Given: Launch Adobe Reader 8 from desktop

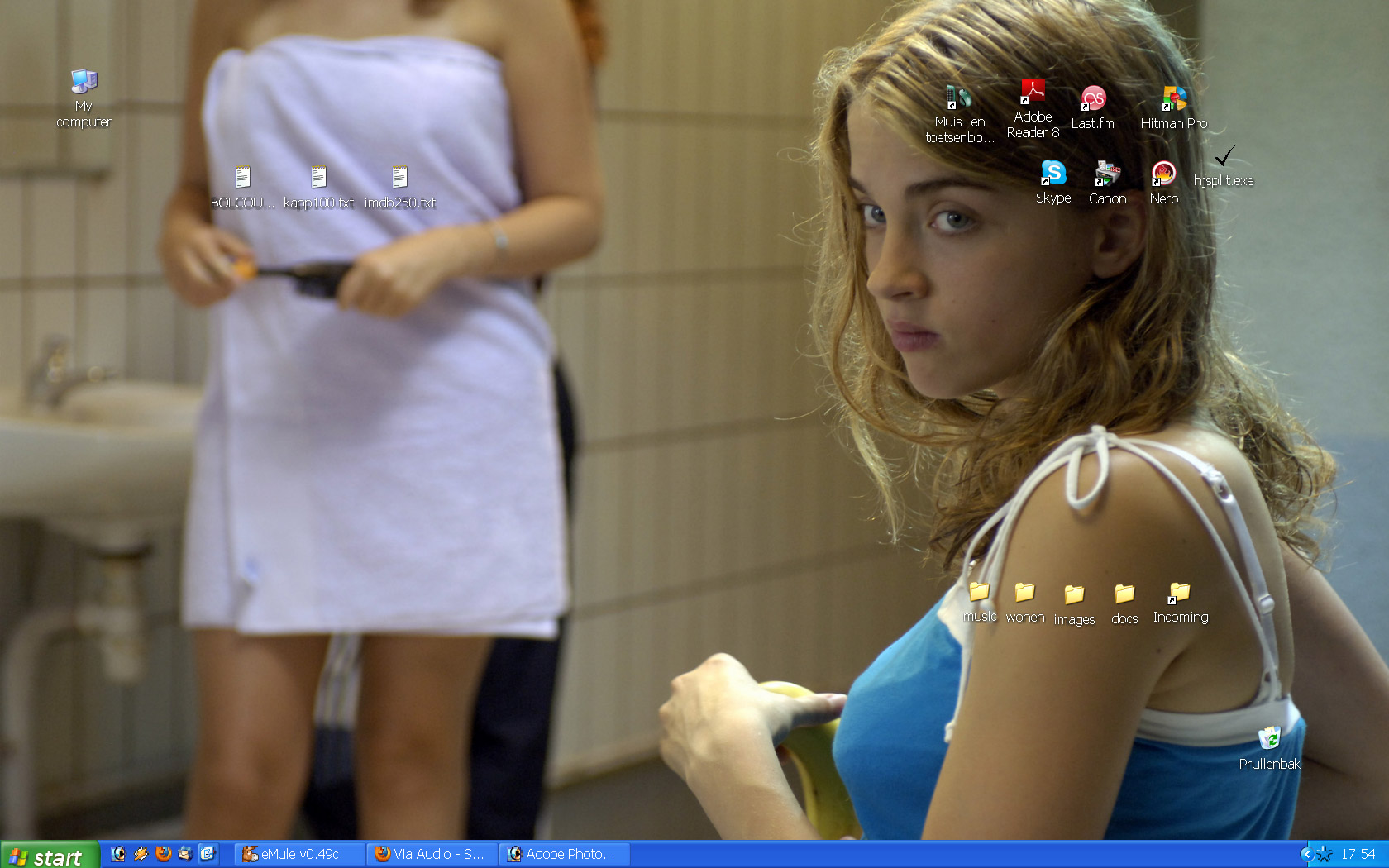Looking at the screenshot, I should [1033, 93].
